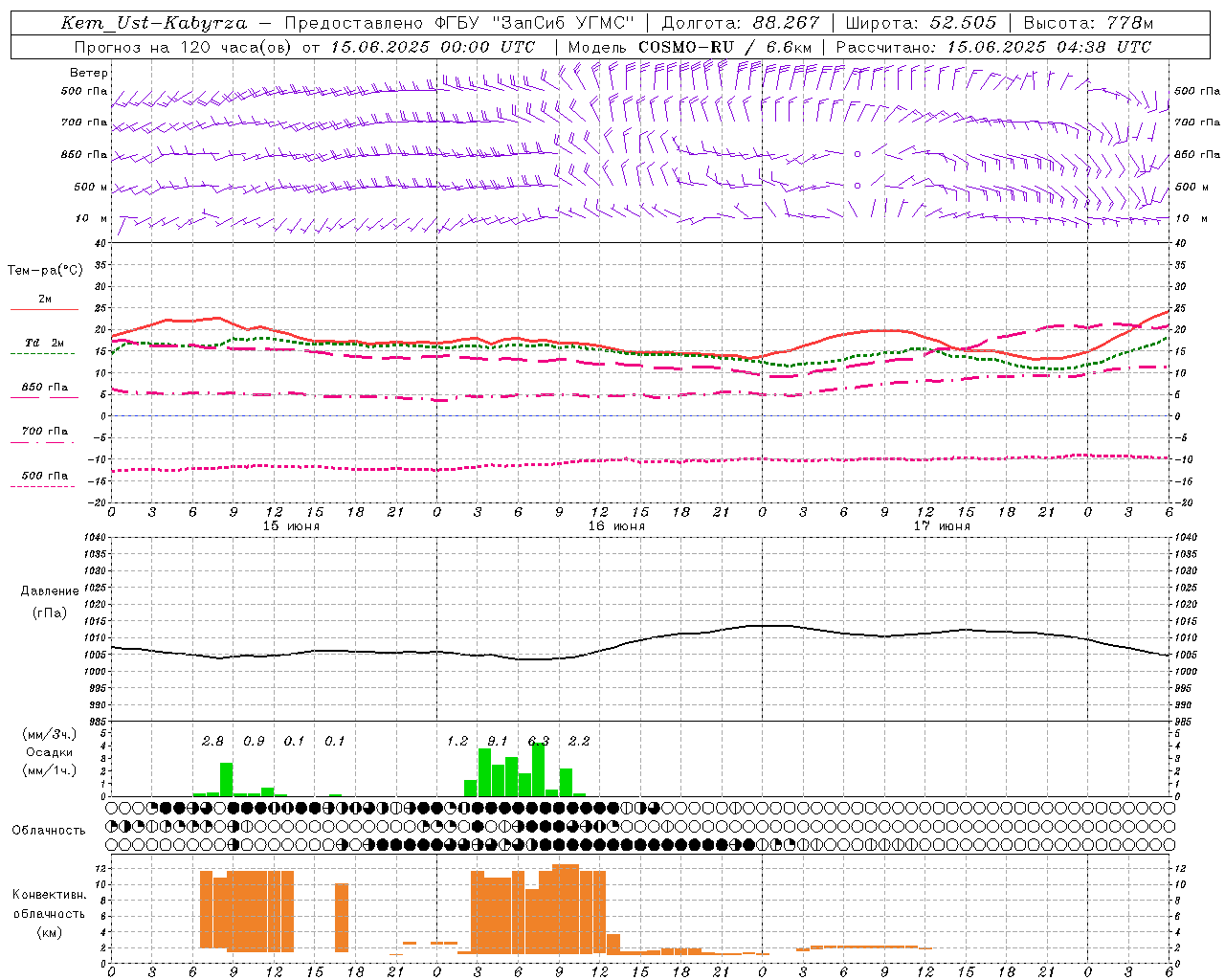
Task: Click the Давление panel label
Action: point(50,591)
